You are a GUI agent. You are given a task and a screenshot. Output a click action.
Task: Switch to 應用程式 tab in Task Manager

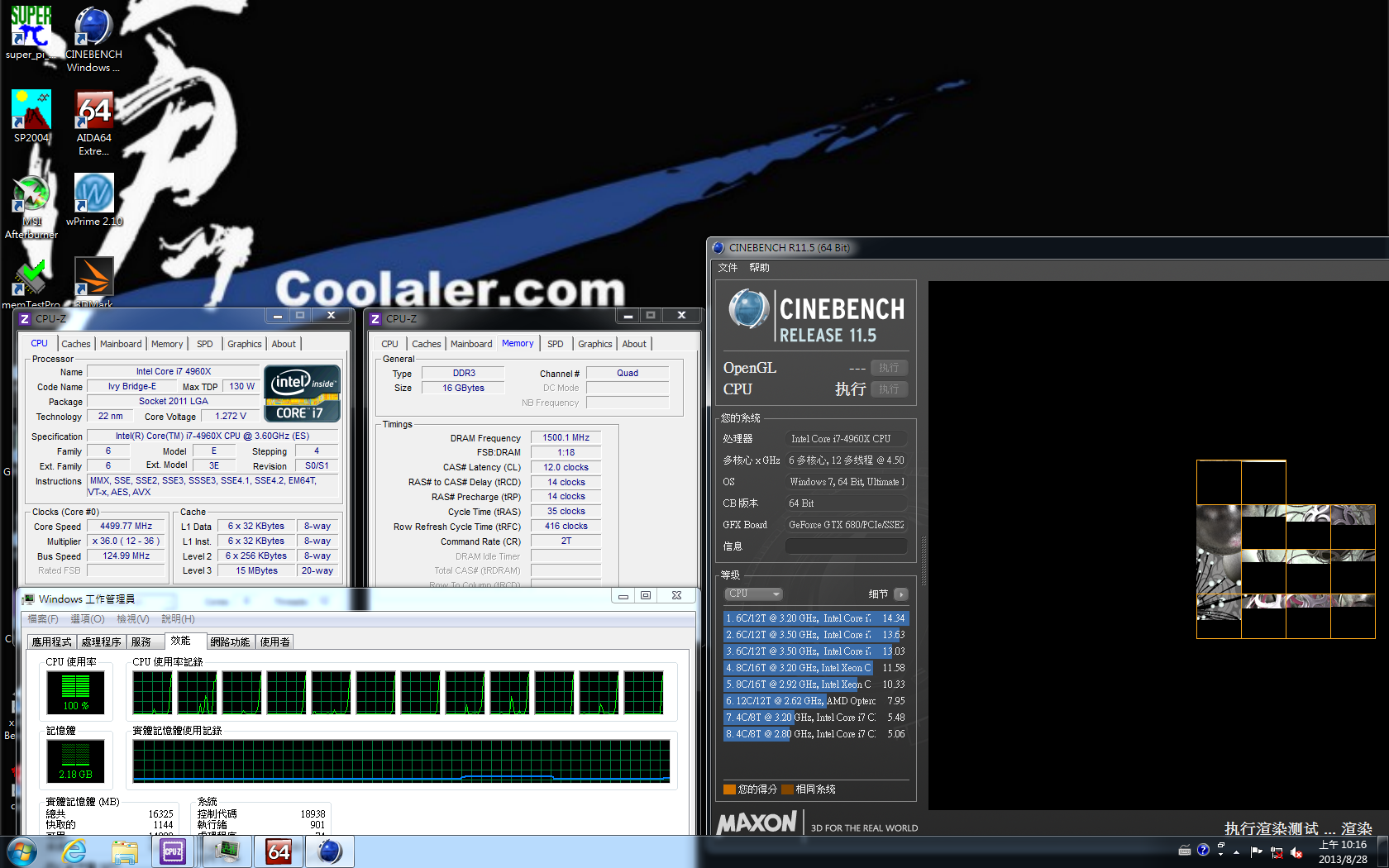[51, 642]
